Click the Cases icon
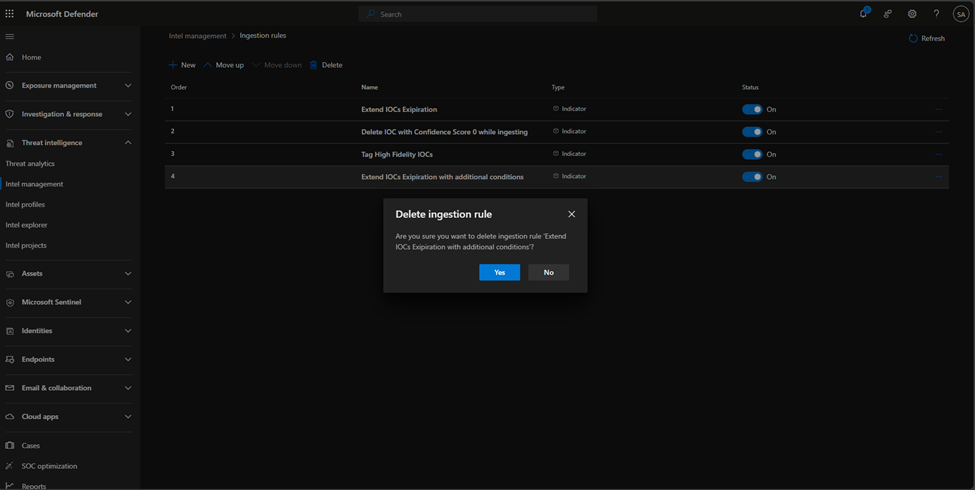 point(9,446)
